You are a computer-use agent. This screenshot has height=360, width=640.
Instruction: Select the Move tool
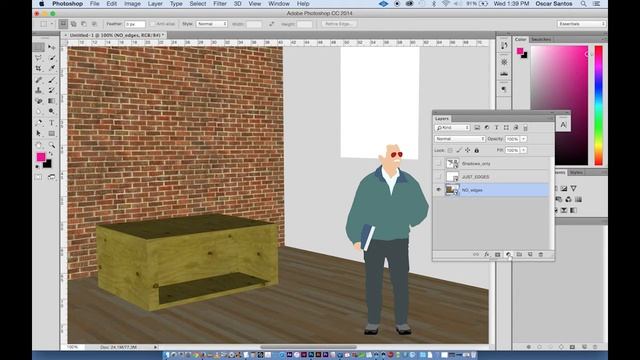coord(52,47)
